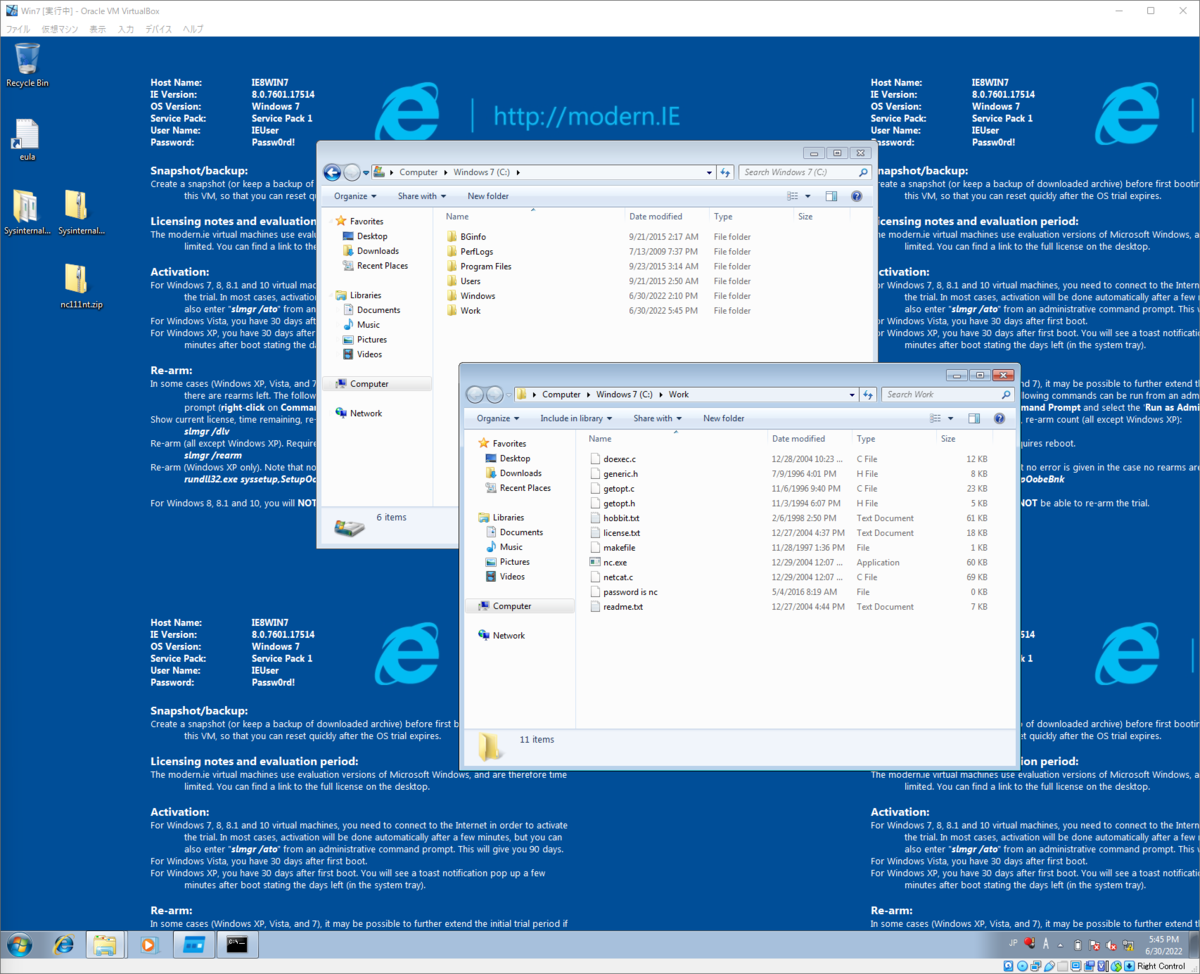Change view icon in the Work window
Viewport: 1200px width, 974px height.
coord(936,419)
